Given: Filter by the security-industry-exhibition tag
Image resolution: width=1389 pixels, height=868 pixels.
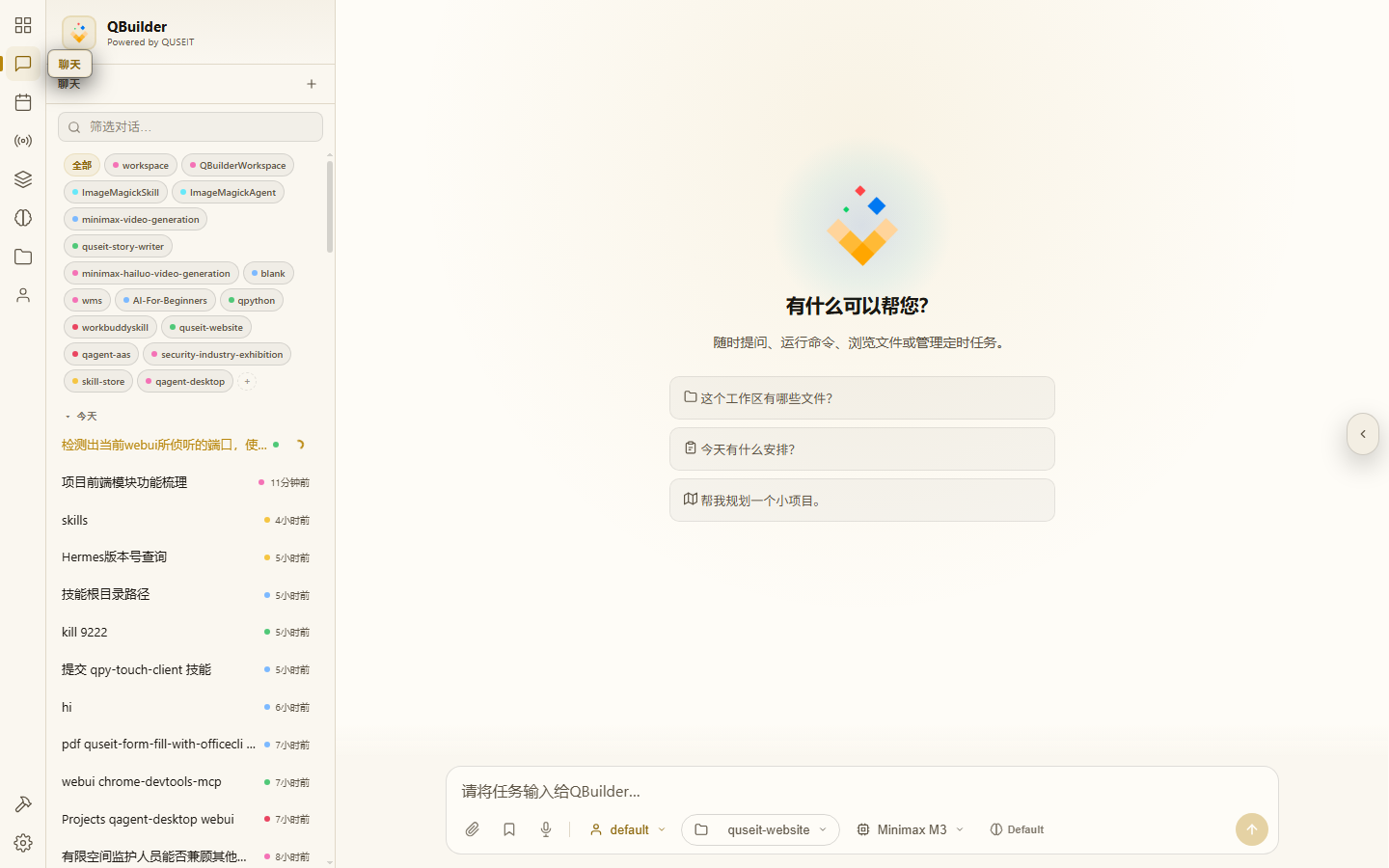Looking at the screenshot, I should click(x=217, y=354).
